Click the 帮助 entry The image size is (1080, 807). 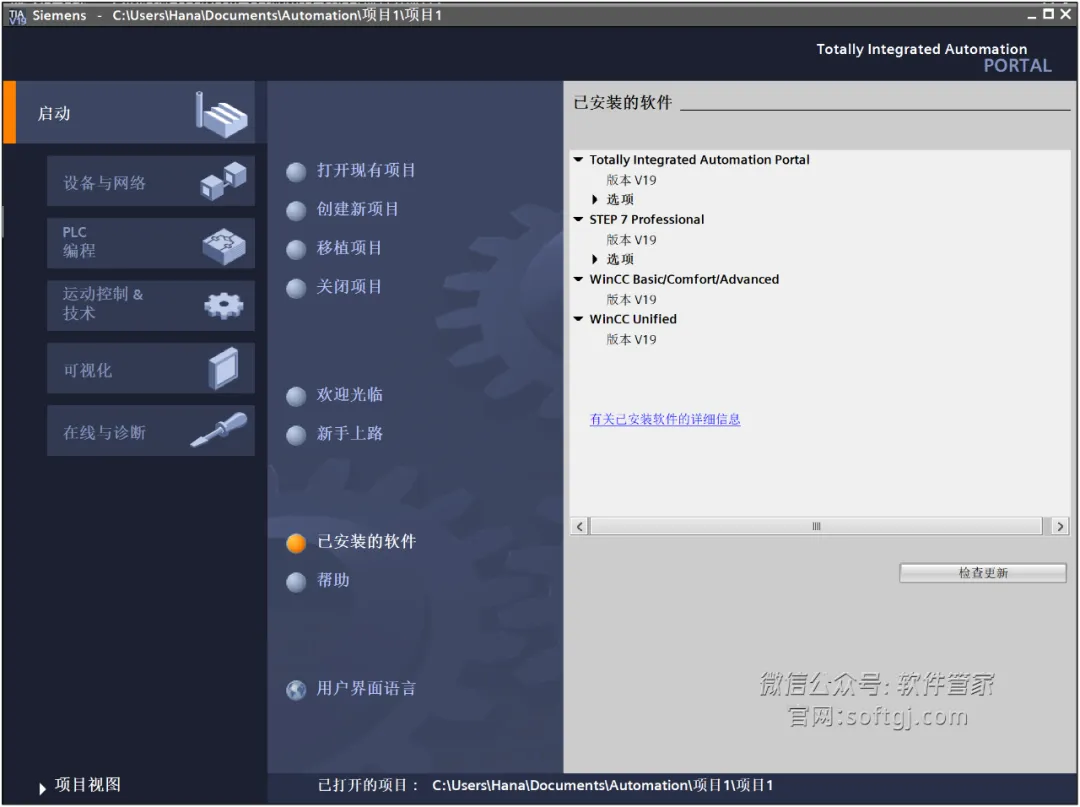click(333, 580)
